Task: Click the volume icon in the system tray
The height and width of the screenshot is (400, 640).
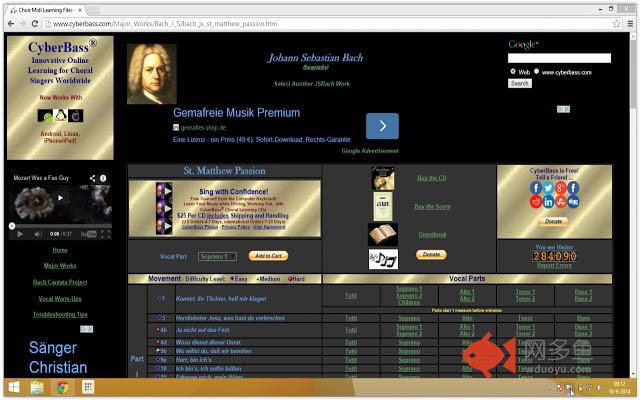Action: (599, 387)
